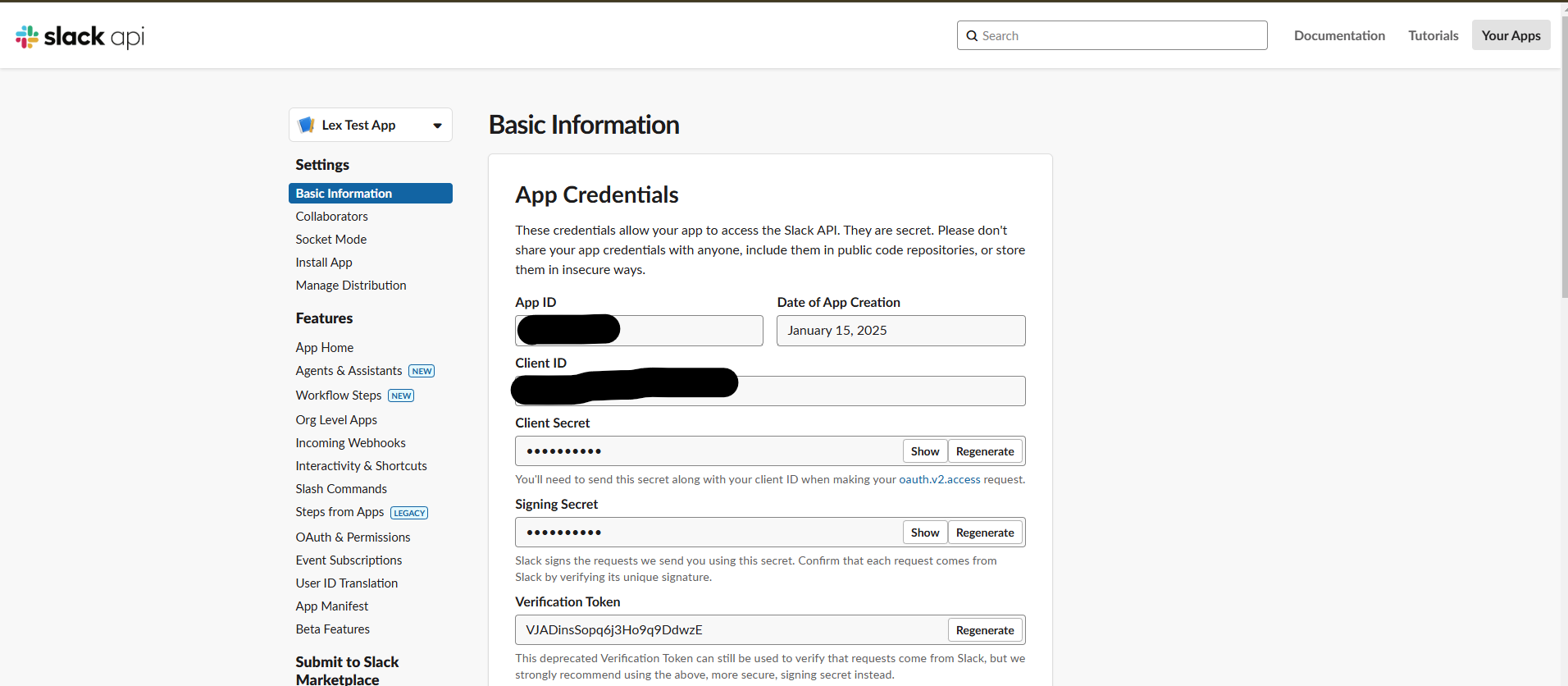Click the NEW badge beside Workflow Steps
This screenshot has height=686, width=1568.
pyautogui.click(x=401, y=396)
